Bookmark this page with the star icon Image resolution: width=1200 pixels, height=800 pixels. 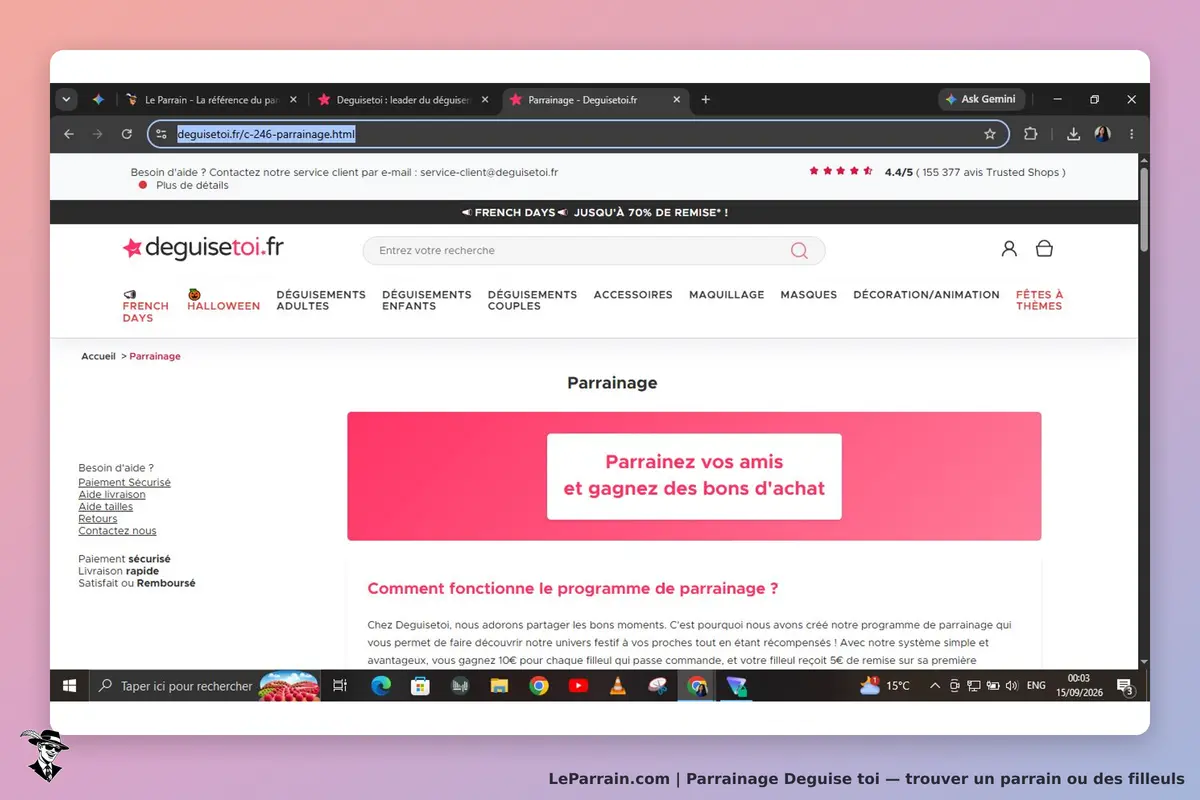[990, 134]
